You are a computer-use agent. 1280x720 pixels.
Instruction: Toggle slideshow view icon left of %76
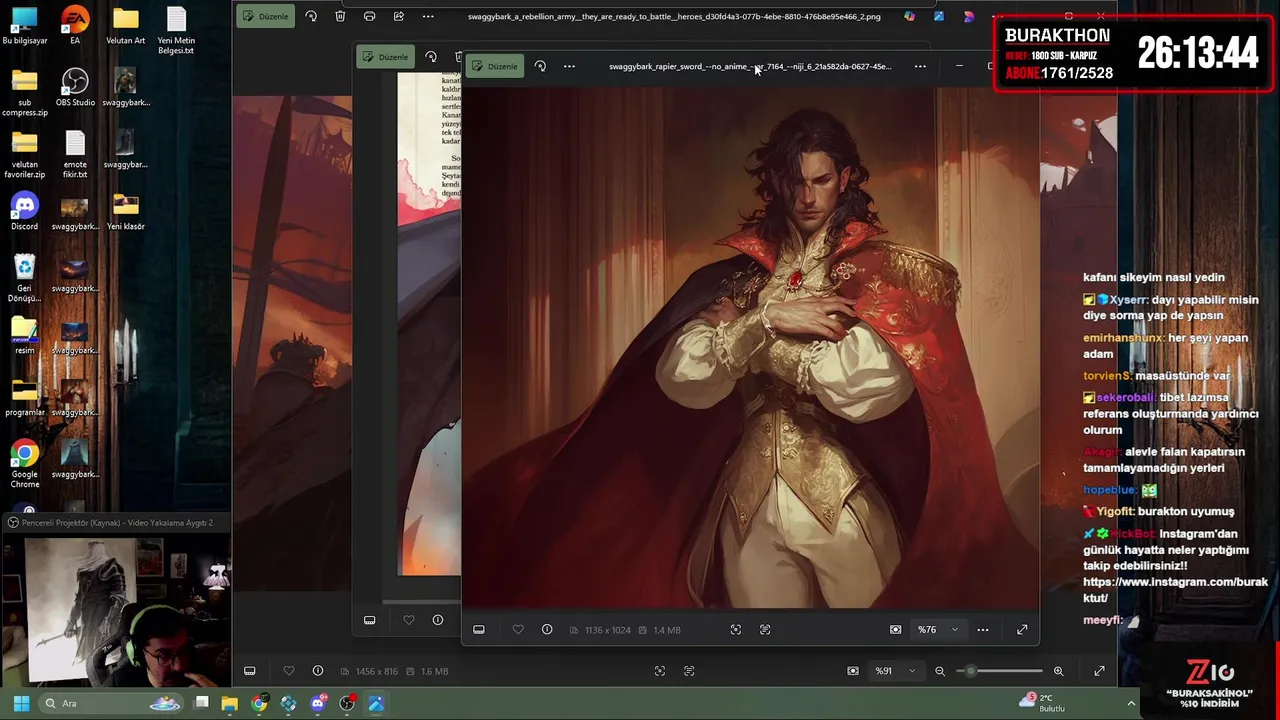point(896,629)
